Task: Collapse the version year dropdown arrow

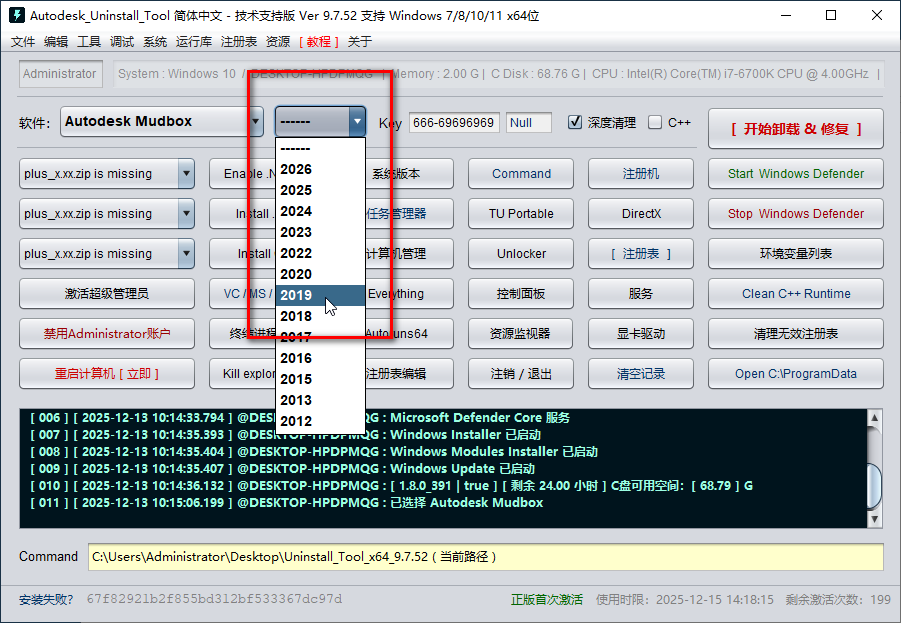Action: [357, 121]
